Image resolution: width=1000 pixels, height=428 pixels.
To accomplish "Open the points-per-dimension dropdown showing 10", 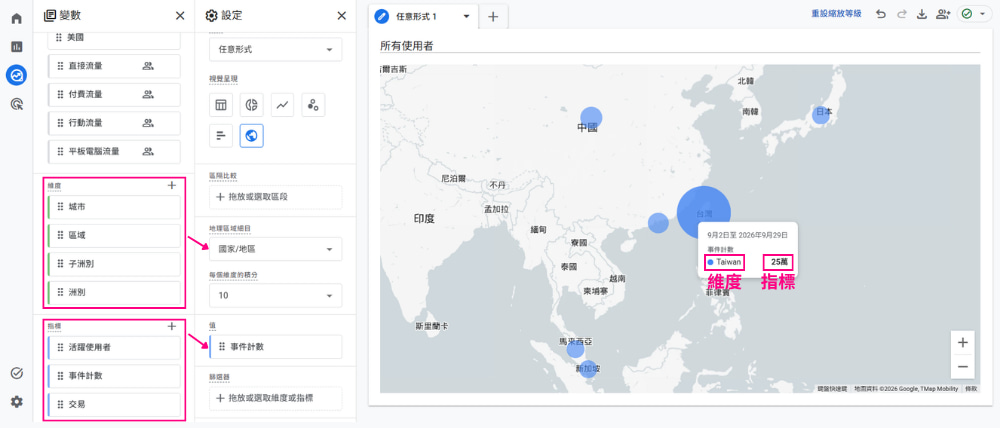I will point(276,295).
